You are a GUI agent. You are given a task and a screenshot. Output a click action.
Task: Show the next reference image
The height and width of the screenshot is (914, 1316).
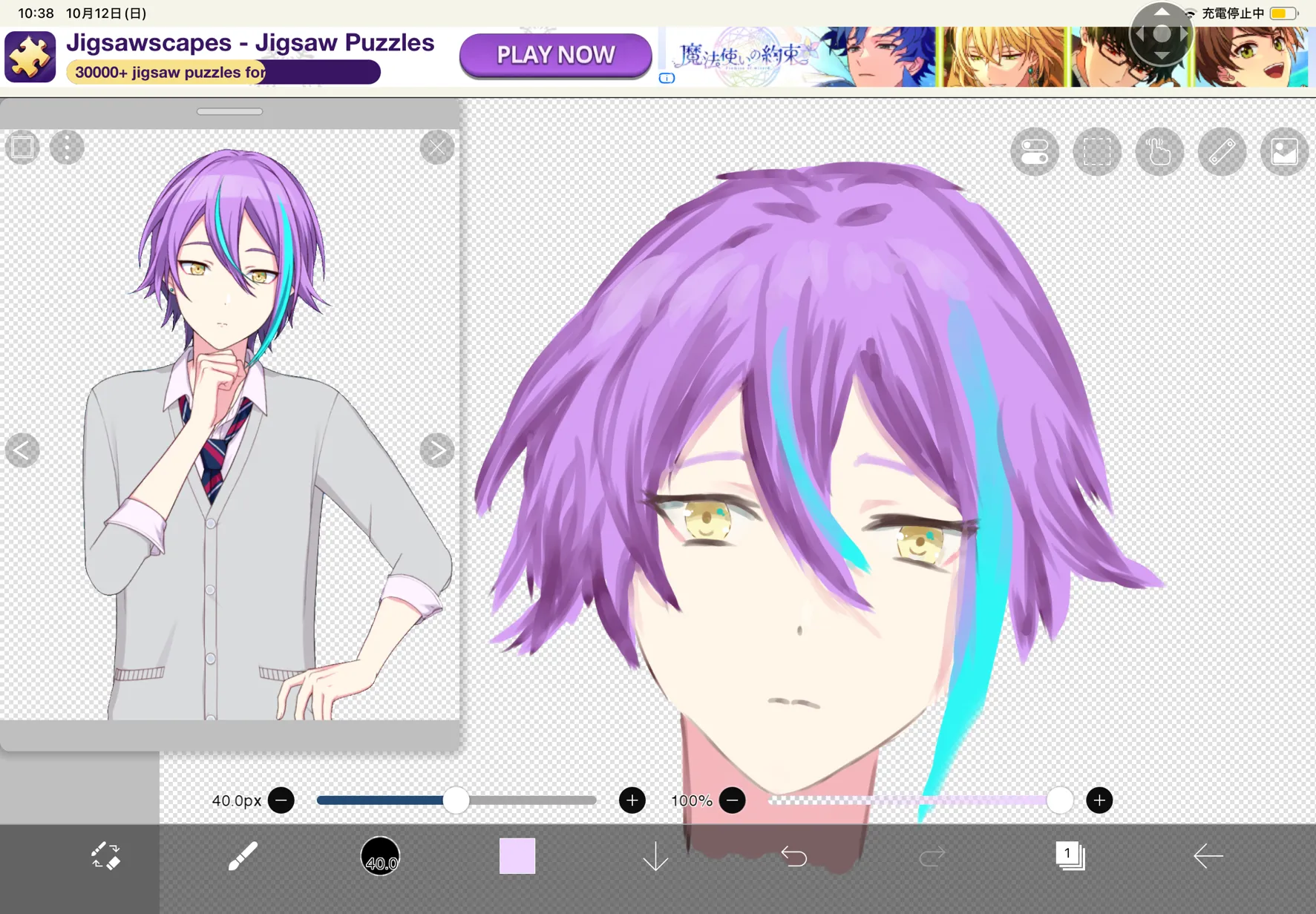437,450
